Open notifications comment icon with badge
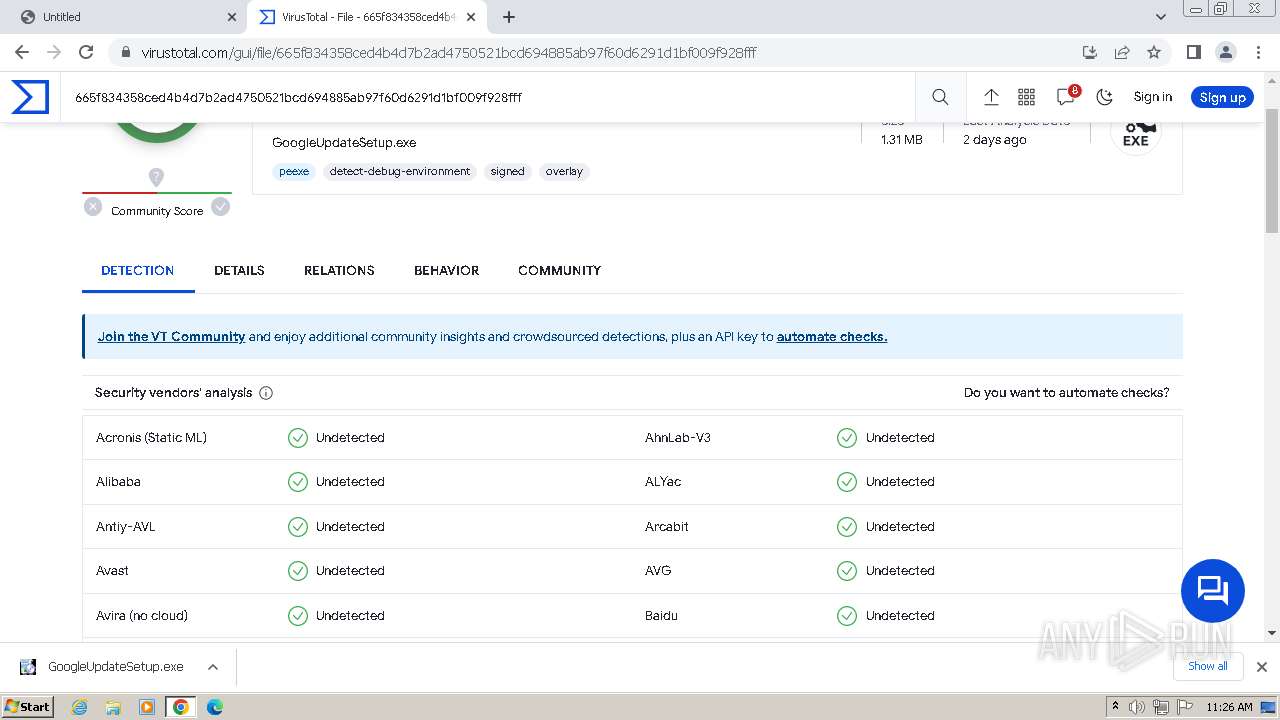The height and width of the screenshot is (720, 1280). click(x=1067, y=96)
